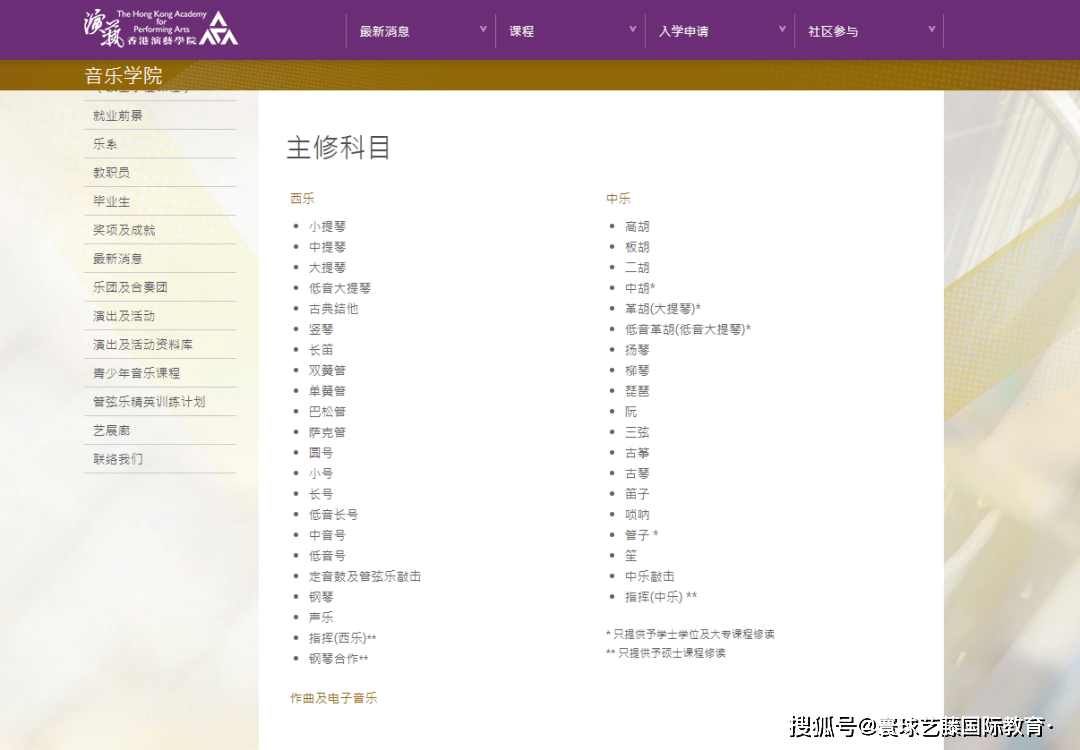
Task: Expand the 入学申请 dropdown arrow
Action: click(782, 30)
